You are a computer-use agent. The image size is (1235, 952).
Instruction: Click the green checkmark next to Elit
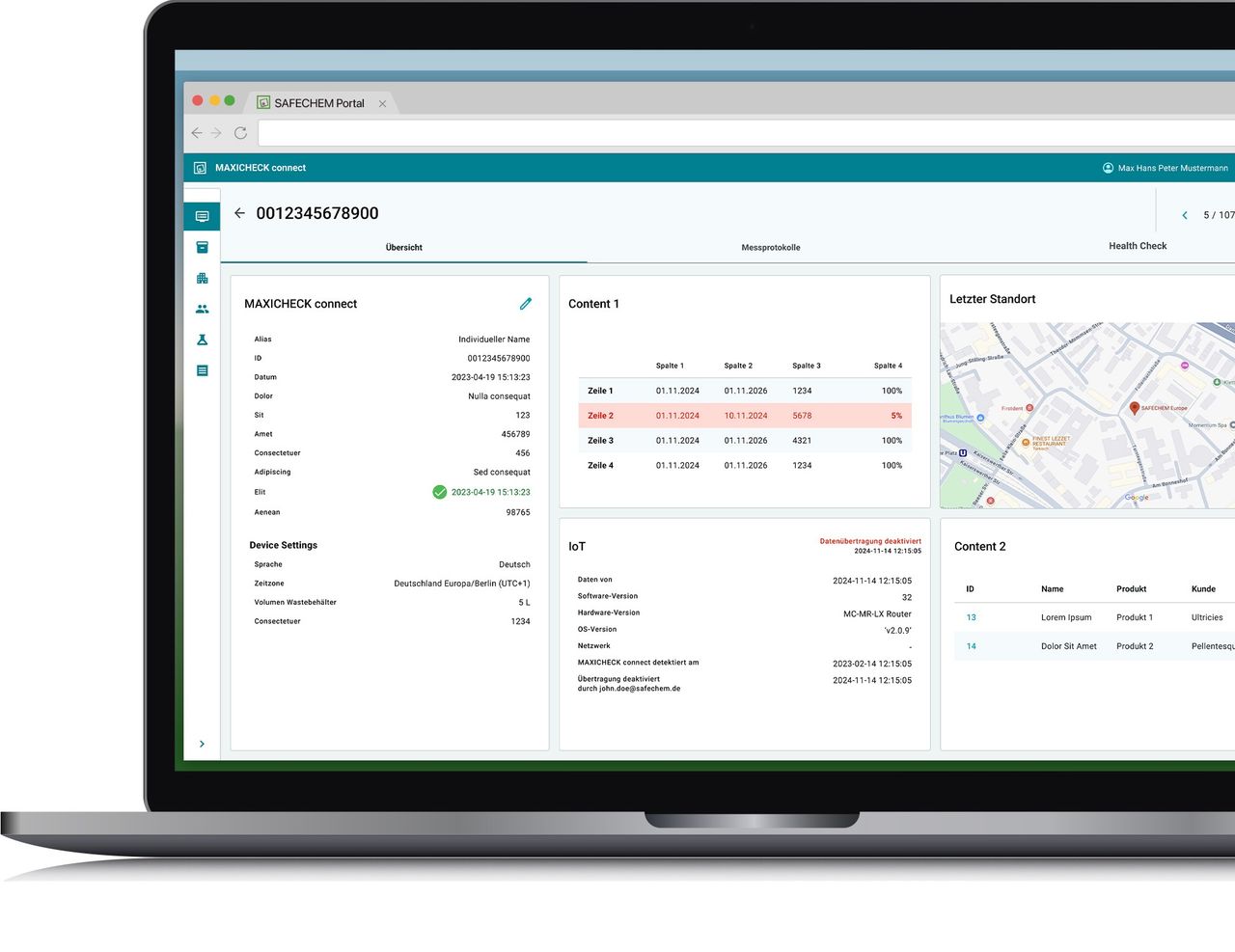(x=440, y=492)
